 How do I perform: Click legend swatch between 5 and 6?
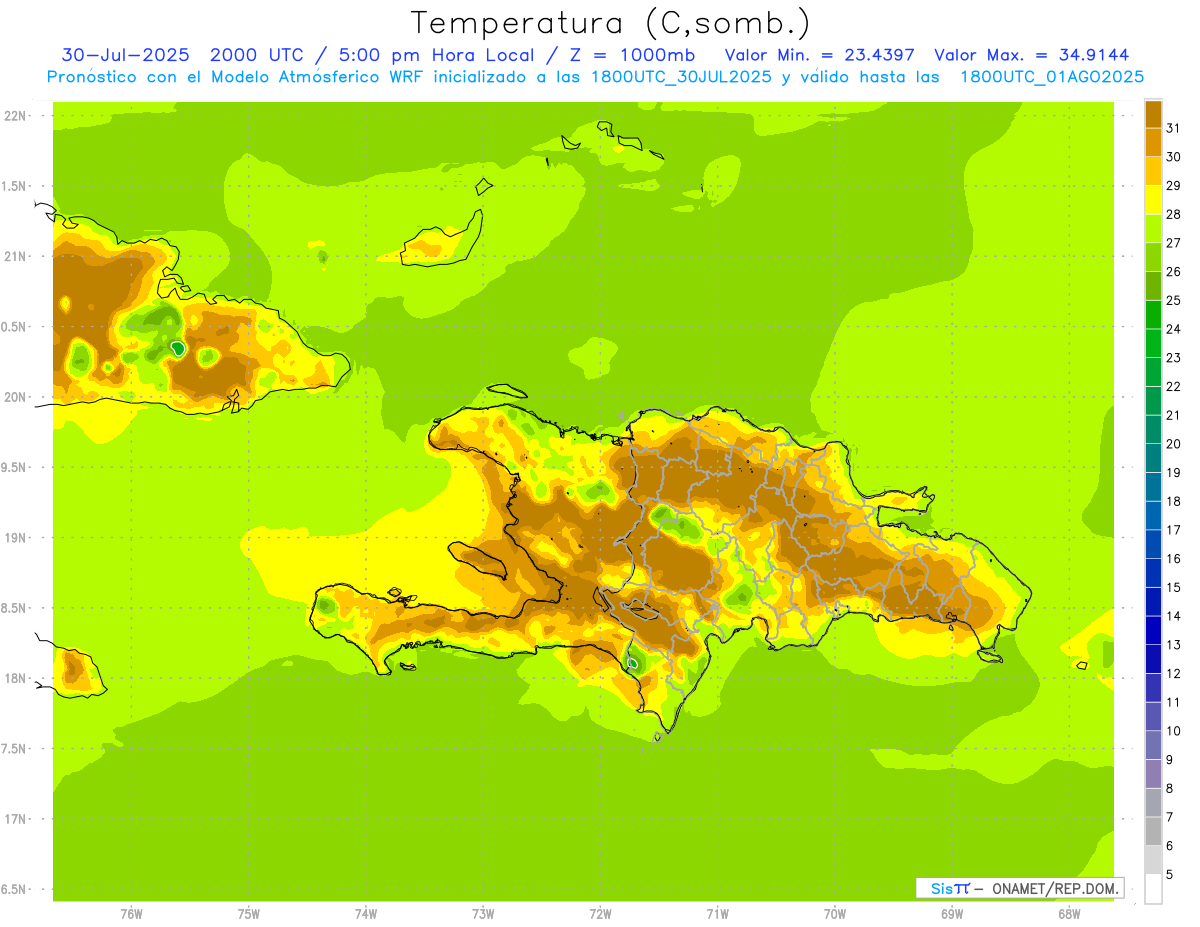pos(1153,859)
